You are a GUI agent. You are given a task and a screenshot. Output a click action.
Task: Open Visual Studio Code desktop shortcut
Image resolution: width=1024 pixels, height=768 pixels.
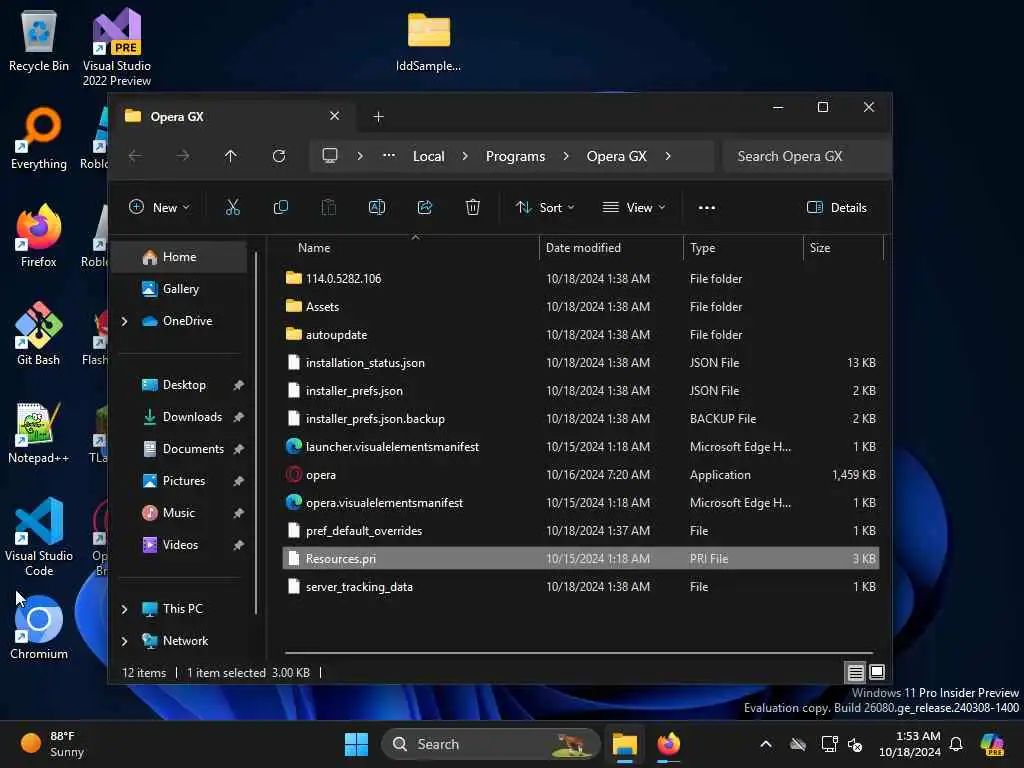pos(39,537)
